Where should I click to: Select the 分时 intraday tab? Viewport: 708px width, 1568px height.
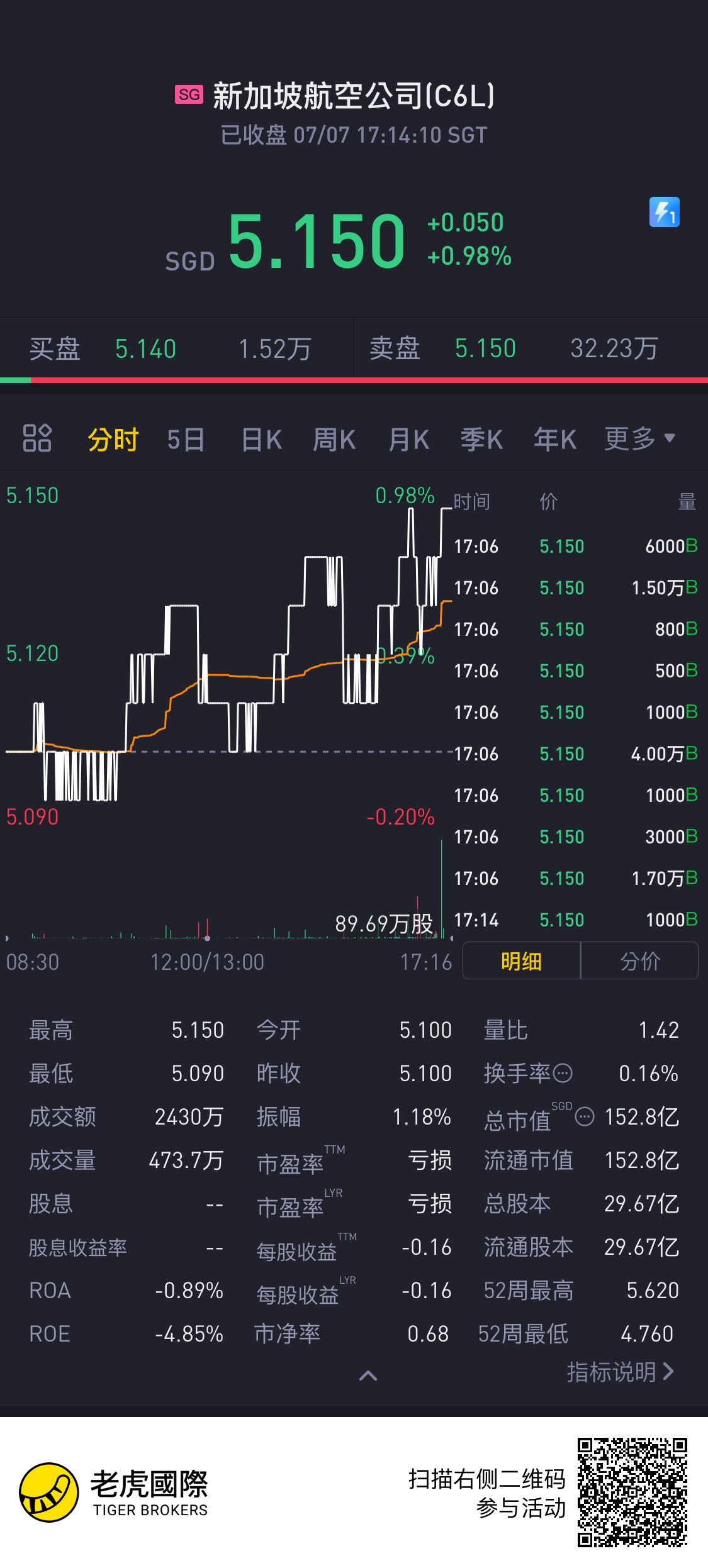(113, 439)
